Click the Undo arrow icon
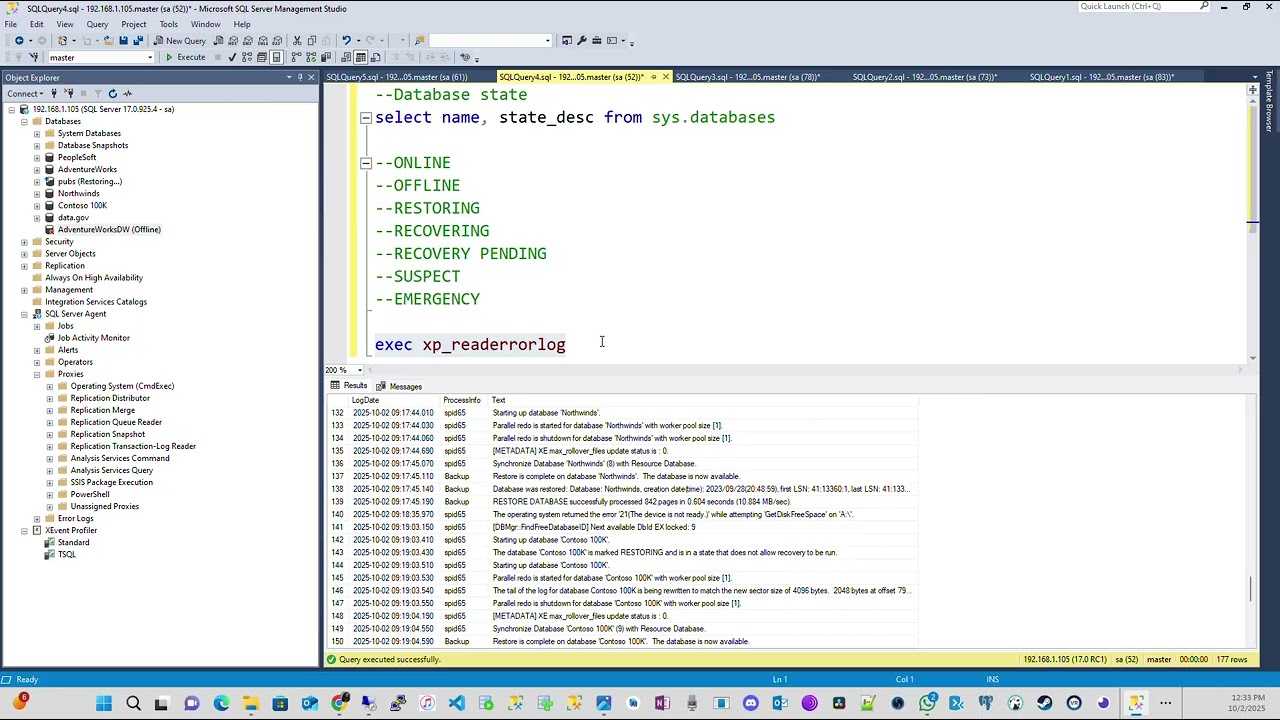The width and height of the screenshot is (1280, 720). (x=346, y=41)
